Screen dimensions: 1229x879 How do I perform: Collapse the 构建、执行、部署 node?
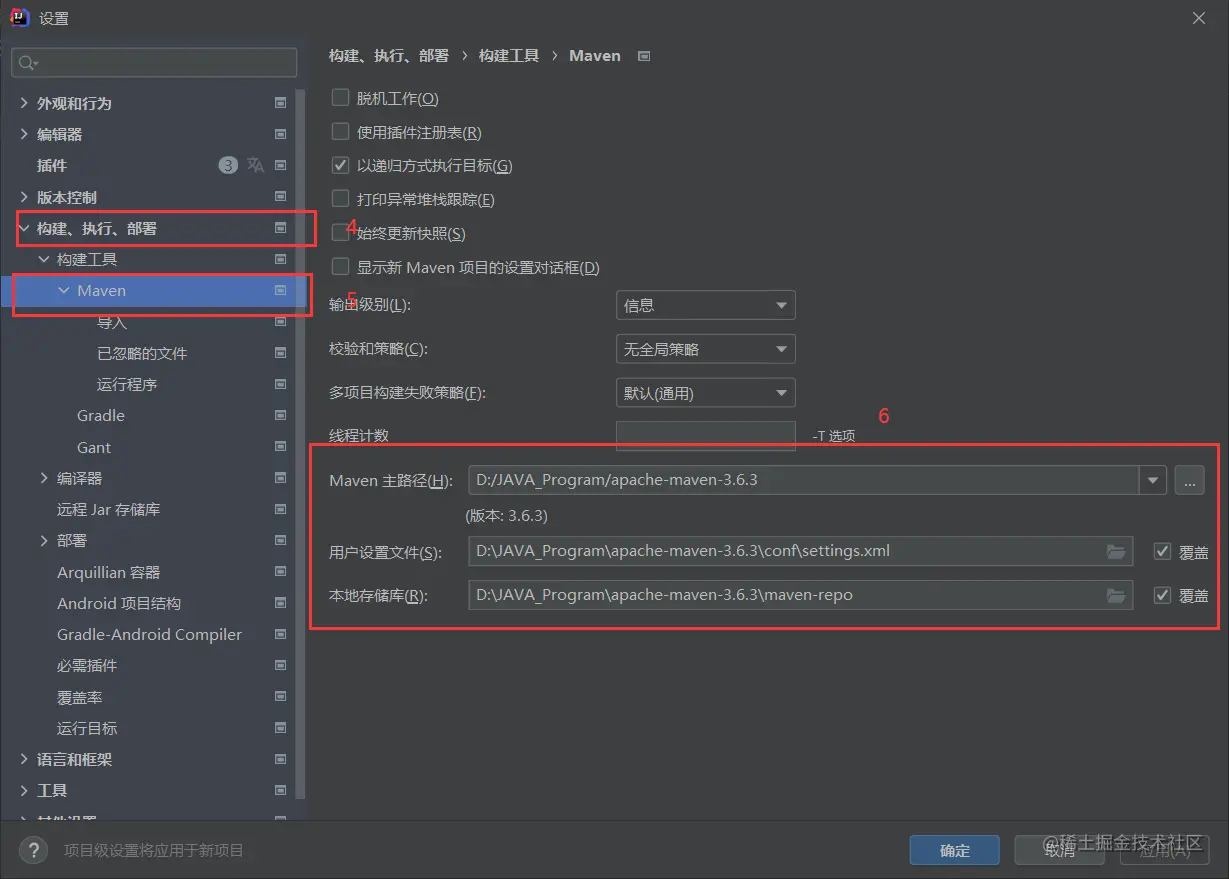pyautogui.click(x=24, y=228)
